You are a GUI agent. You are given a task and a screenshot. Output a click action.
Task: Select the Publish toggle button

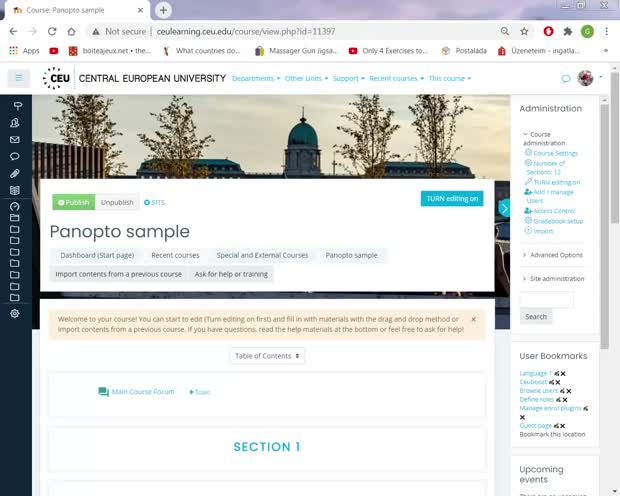pos(74,202)
